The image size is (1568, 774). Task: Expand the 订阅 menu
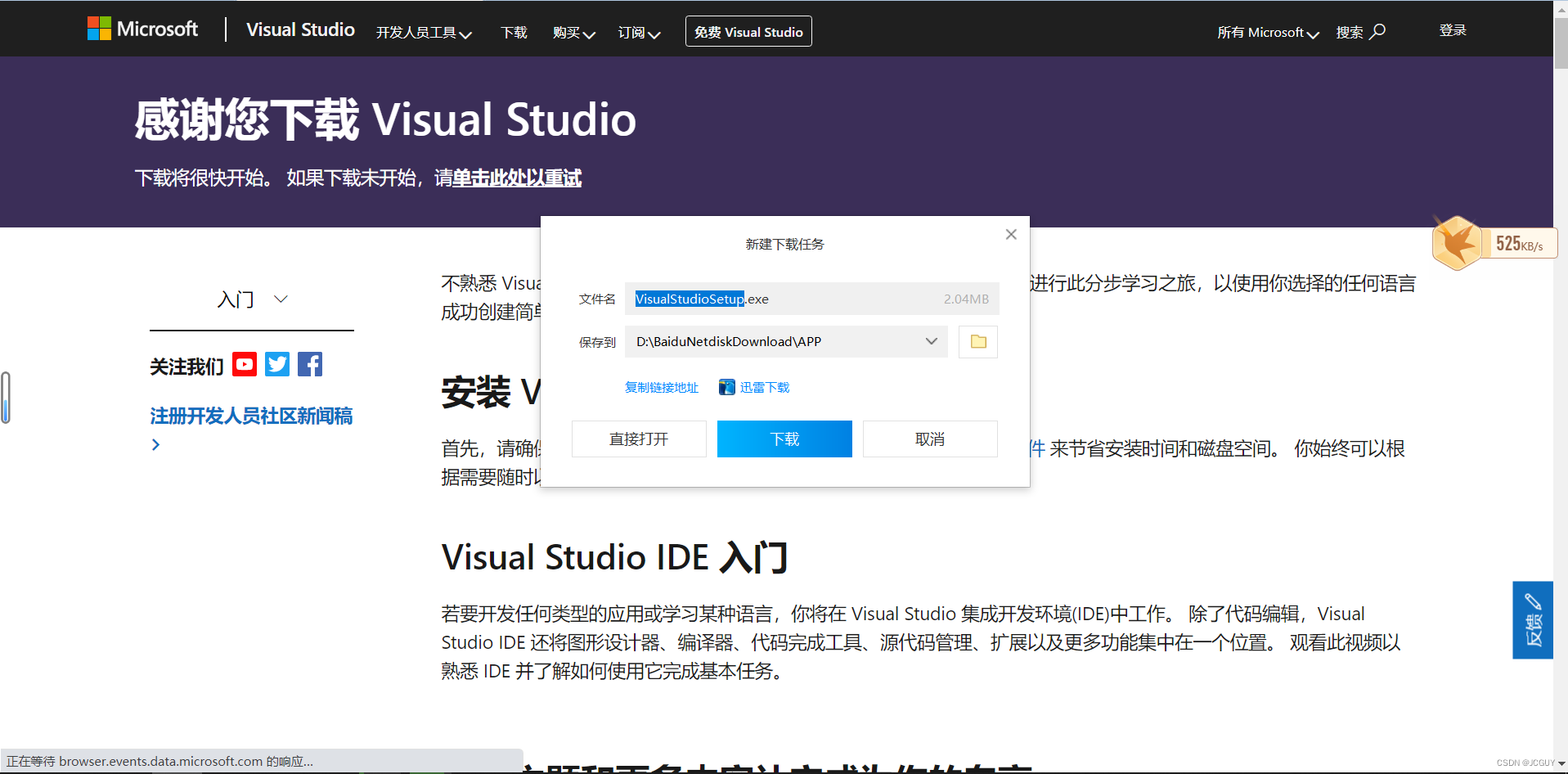click(x=639, y=33)
